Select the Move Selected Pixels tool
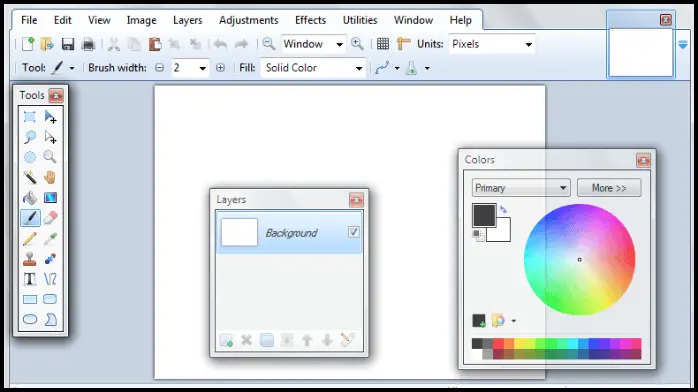 pyautogui.click(x=50, y=117)
